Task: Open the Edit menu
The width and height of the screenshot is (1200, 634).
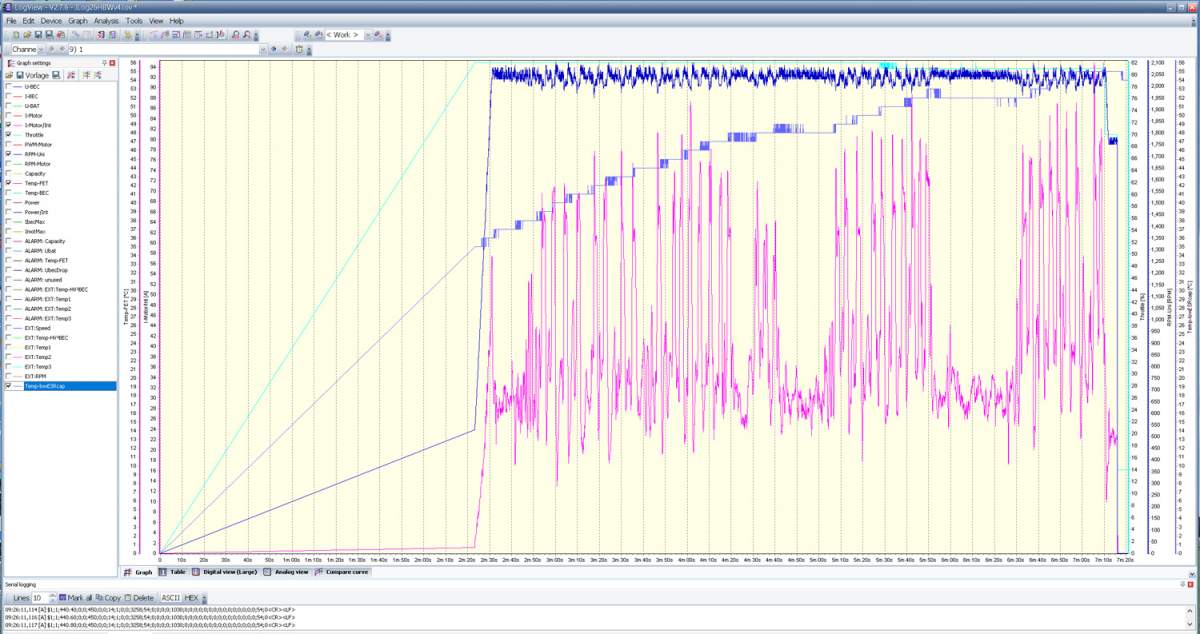Action: tap(28, 20)
